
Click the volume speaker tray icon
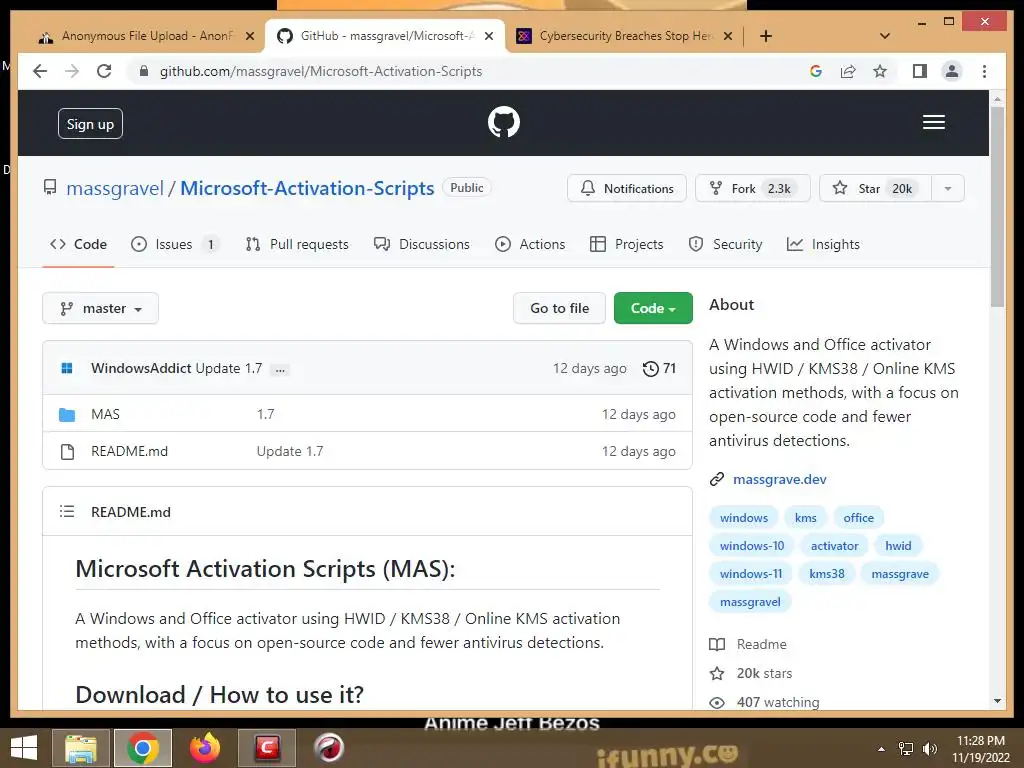coord(929,749)
